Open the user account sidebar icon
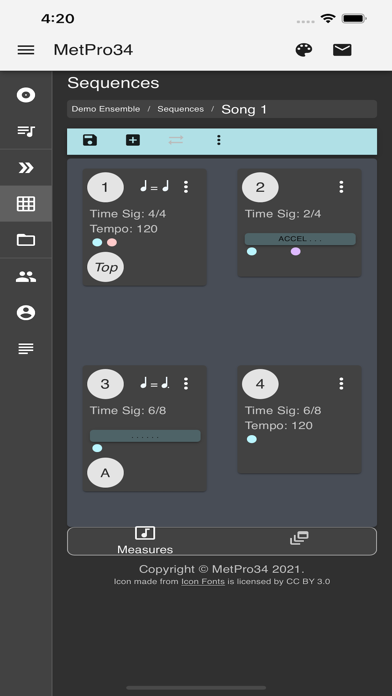Screen dimensions: 392x696 pos(26,313)
